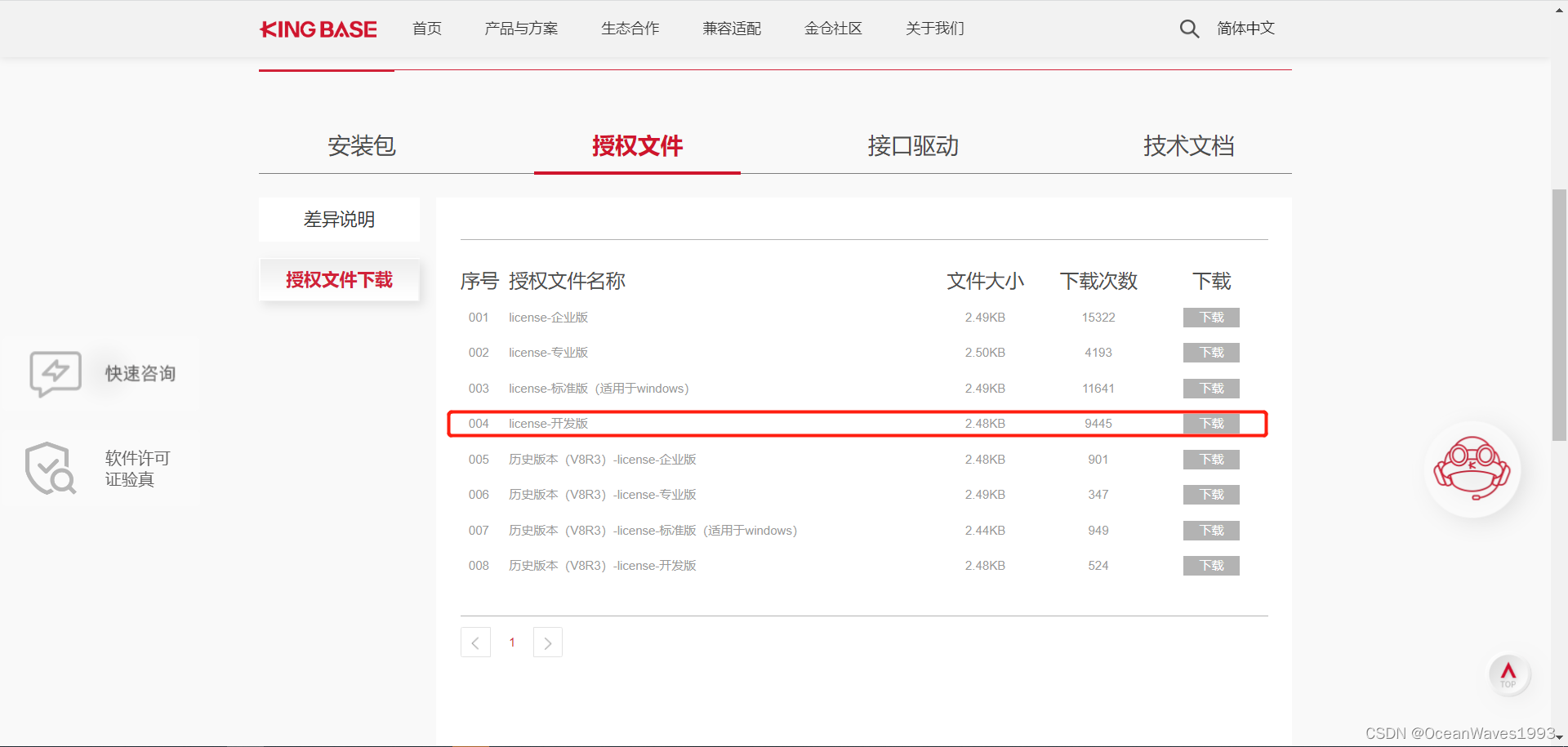Go to next page arrow
The height and width of the screenshot is (747, 1568).
pos(548,643)
